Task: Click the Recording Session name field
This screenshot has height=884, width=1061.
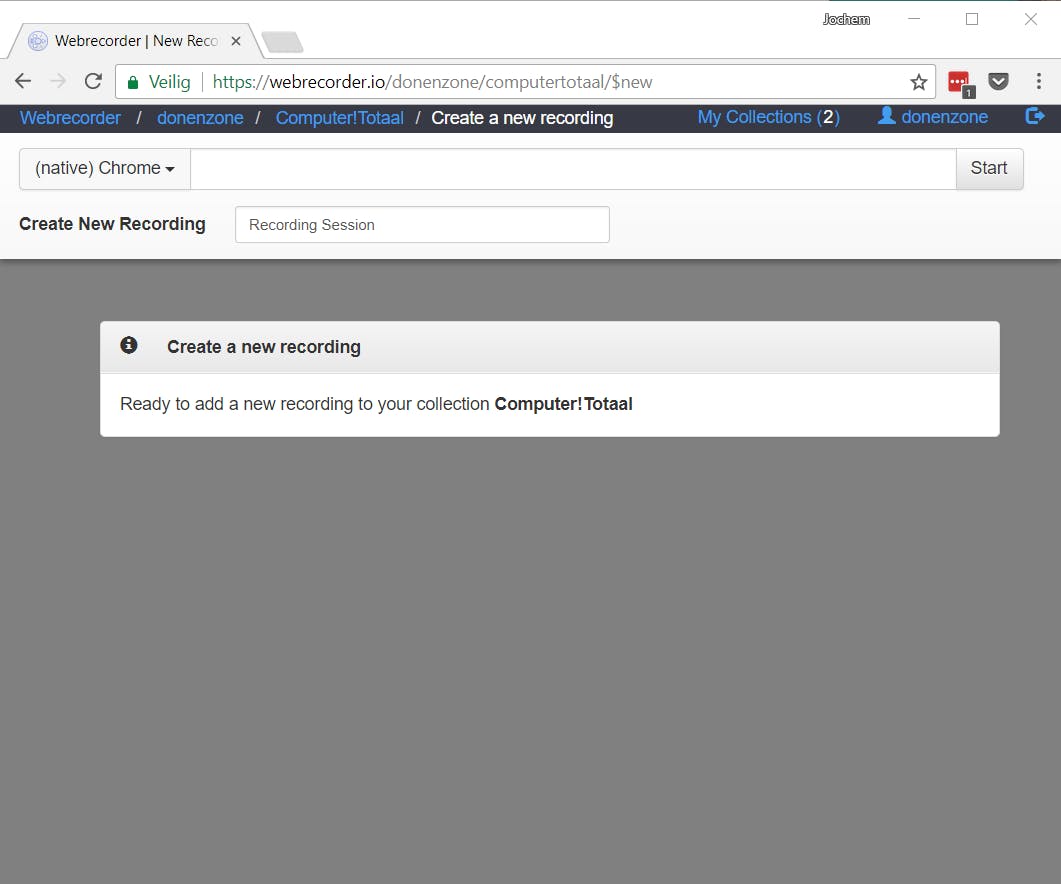Action: 422,225
